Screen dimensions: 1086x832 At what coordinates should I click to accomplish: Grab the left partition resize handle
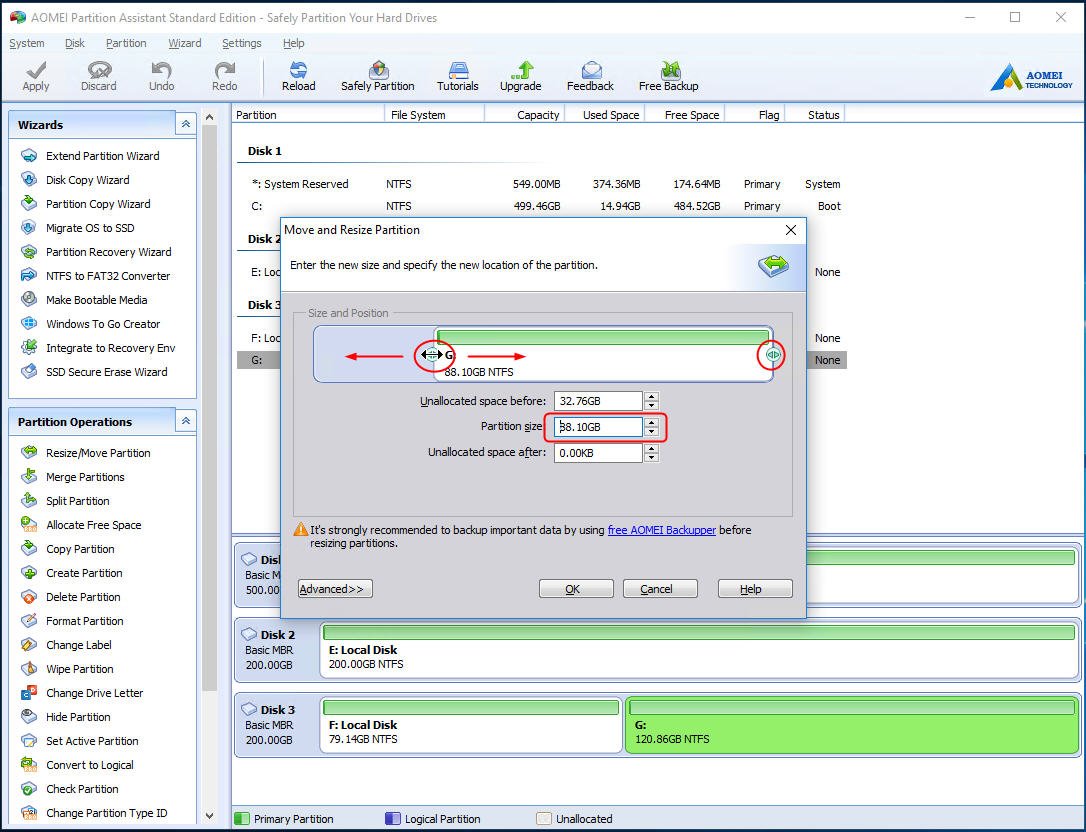(x=432, y=355)
